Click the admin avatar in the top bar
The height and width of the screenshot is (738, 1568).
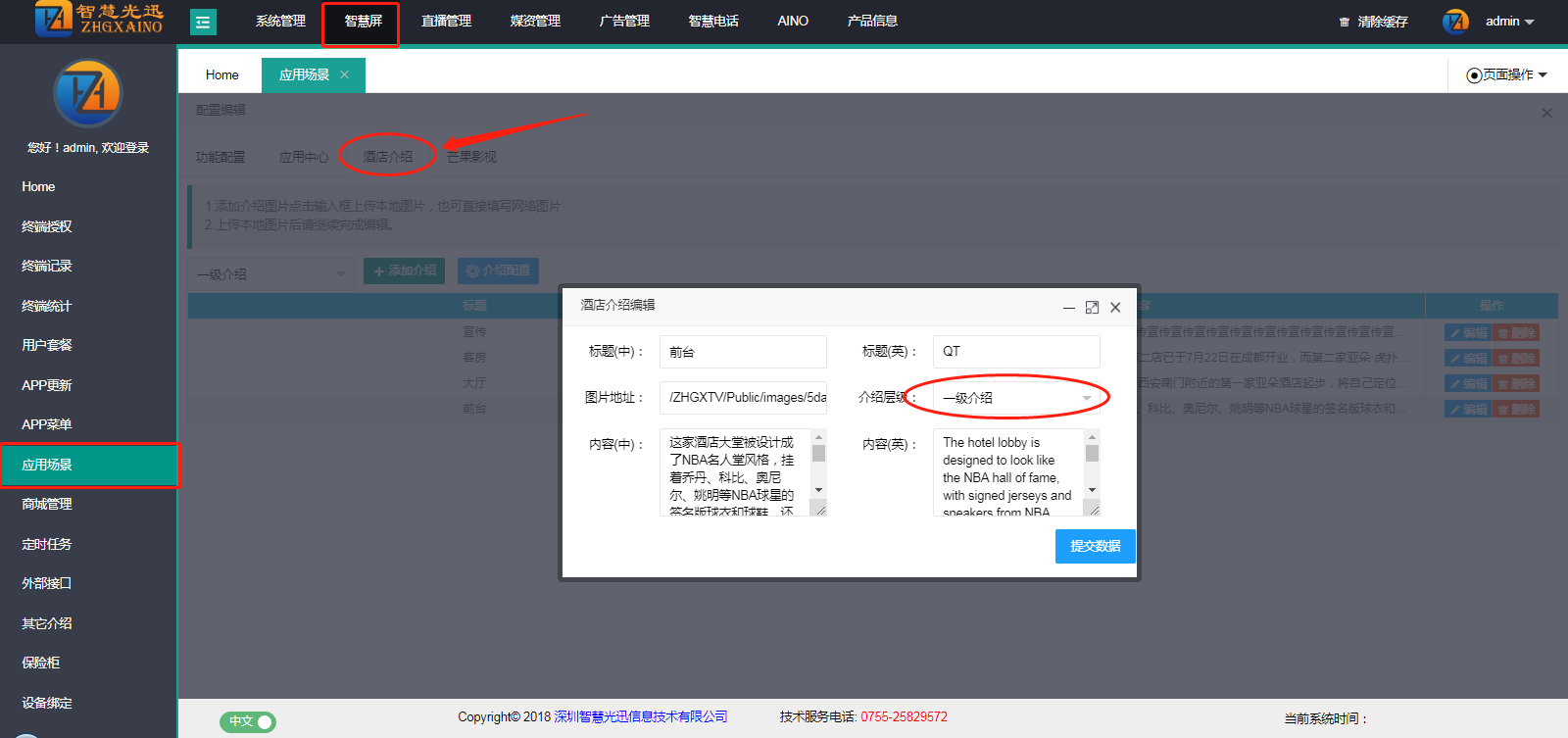tap(1455, 22)
